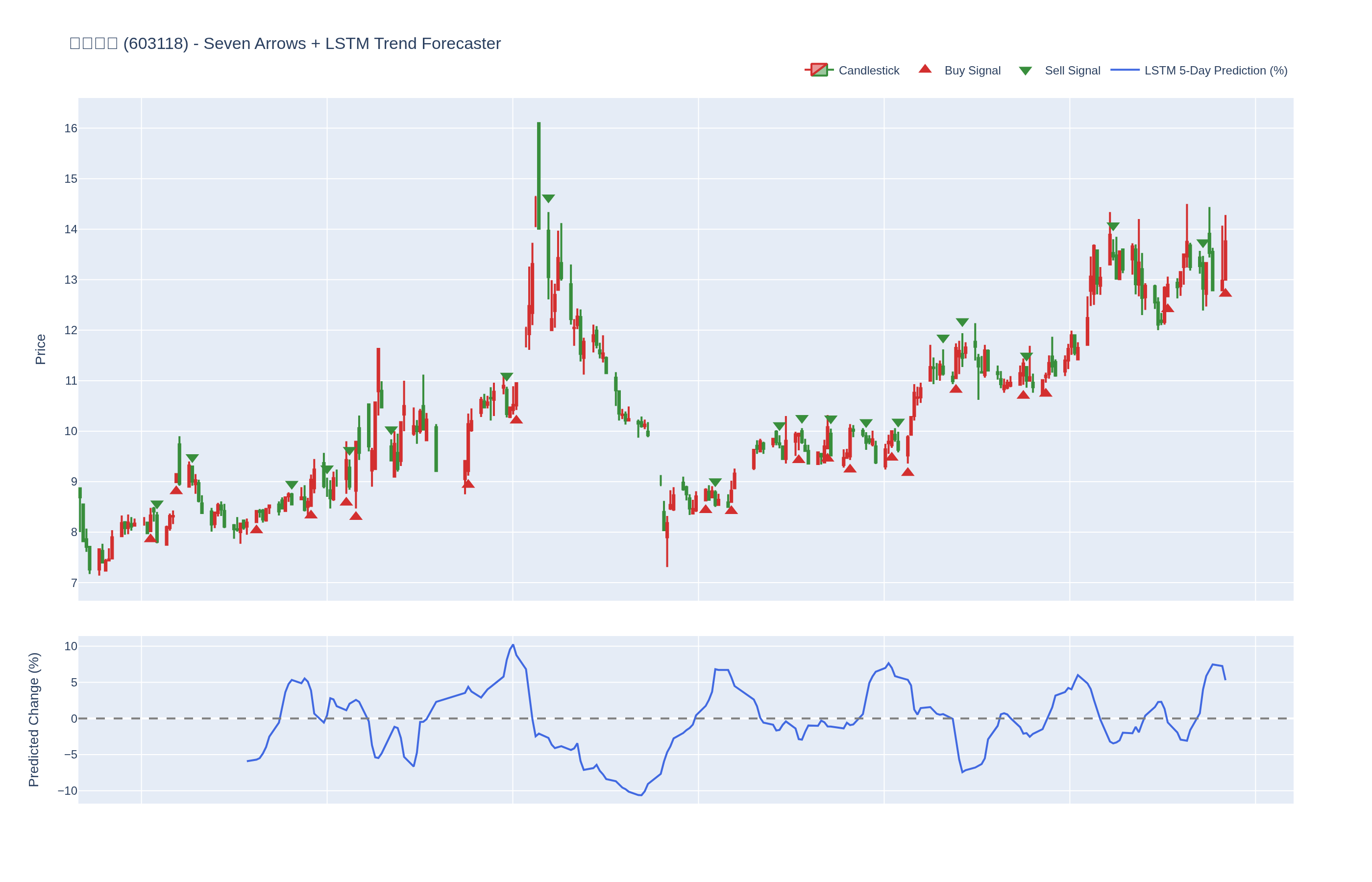
Task: Toggle LSTM 5-Day Prediction (%) legend label
Action: click(x=1216, y=71)
